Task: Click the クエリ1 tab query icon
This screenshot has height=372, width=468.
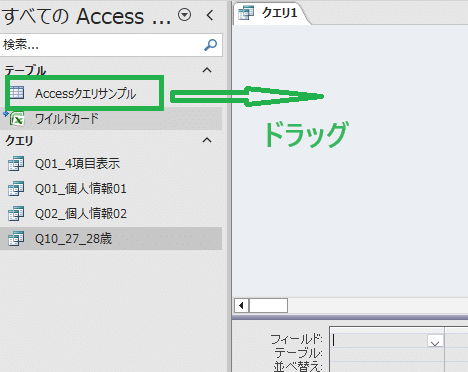Action: tap(246, 13)
